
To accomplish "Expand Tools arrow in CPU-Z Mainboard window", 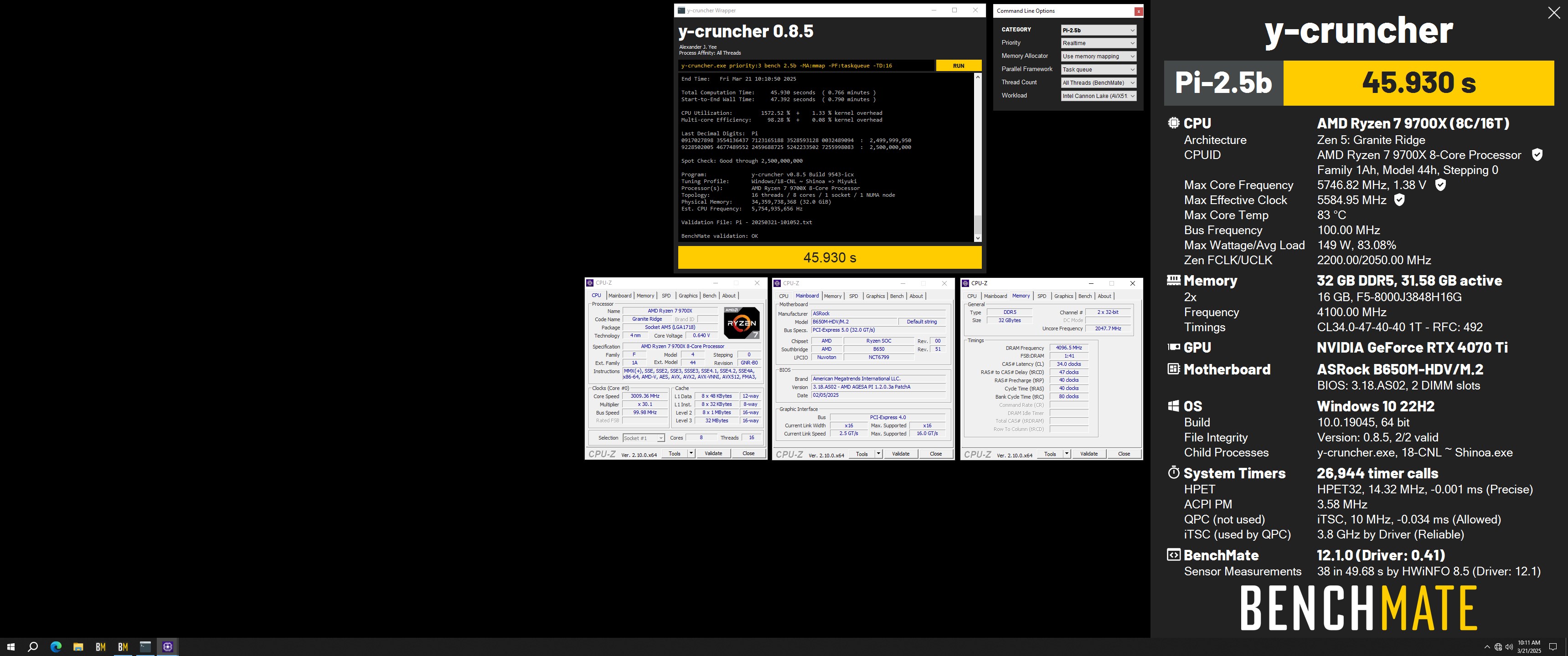I will click(878, 454).
